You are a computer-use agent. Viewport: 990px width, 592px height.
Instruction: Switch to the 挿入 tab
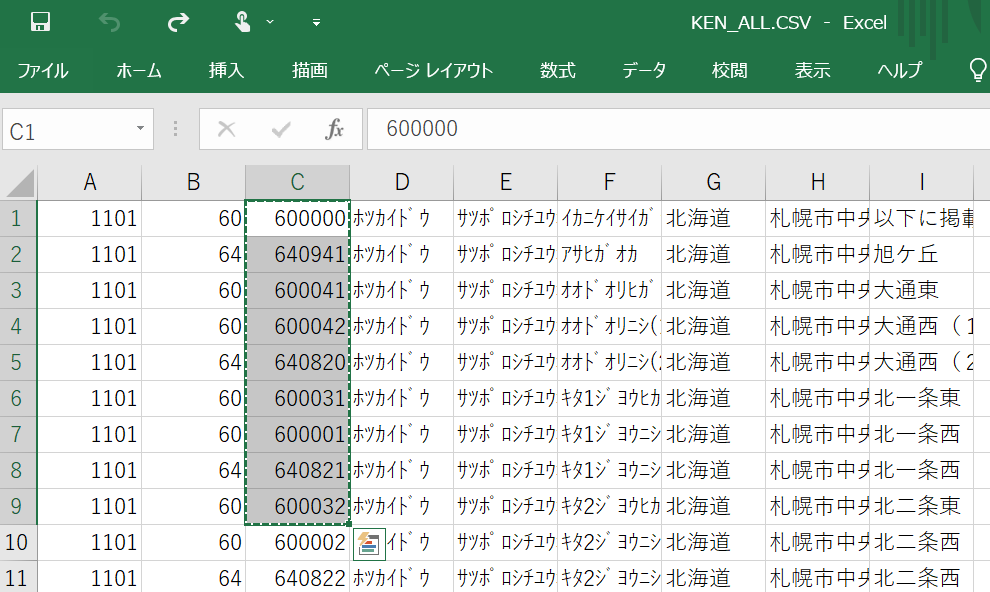pyautogui.click(x=227, y=70)
